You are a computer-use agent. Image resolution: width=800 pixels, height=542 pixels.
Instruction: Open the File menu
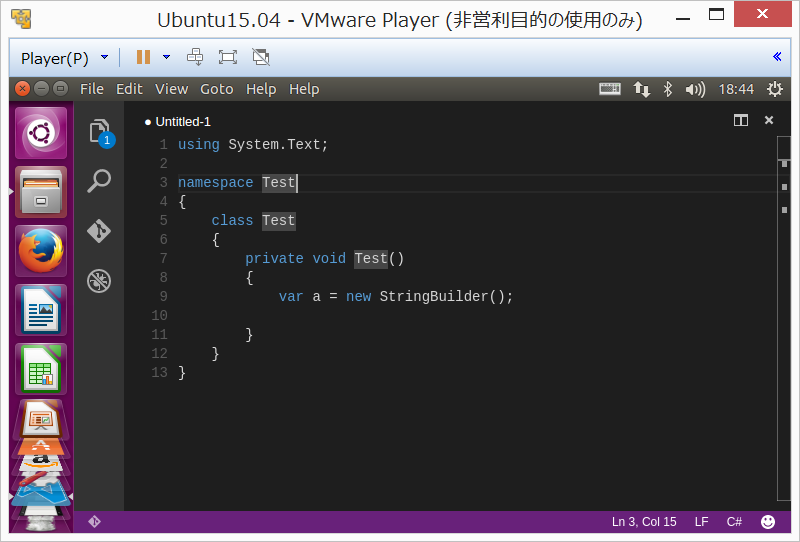92,89
